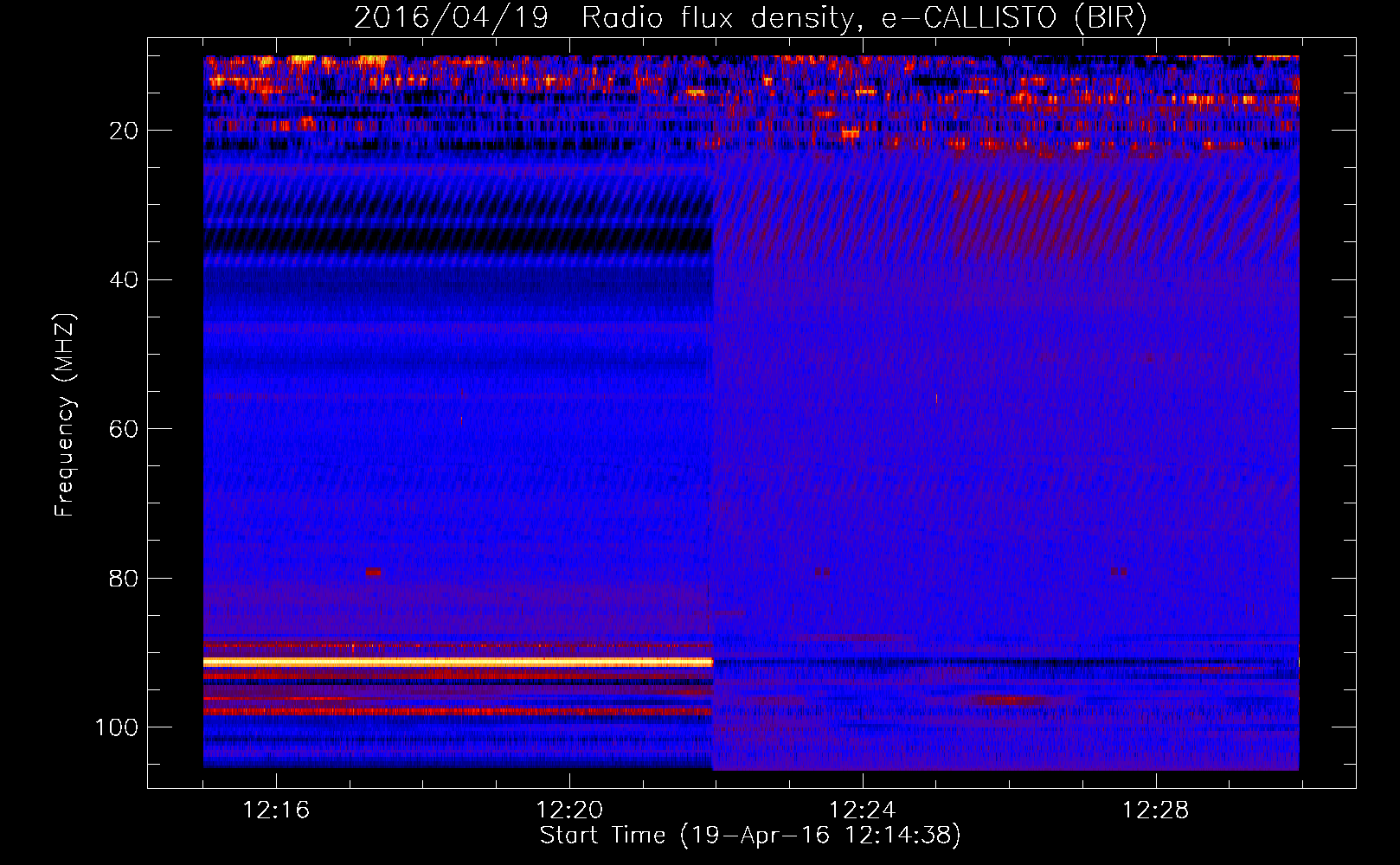The height and width of the screenshot is (865, 1400).
Task: Click the 80 MHz frequency tick label
Action: [124, 579]
